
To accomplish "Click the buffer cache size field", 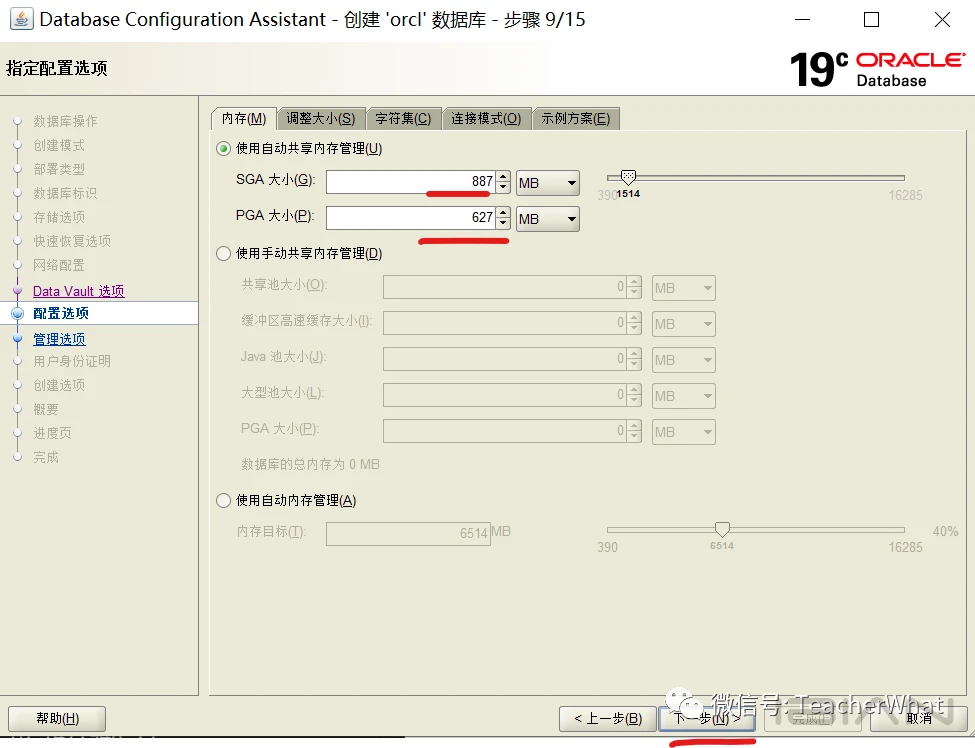I will tap(504, 324).
